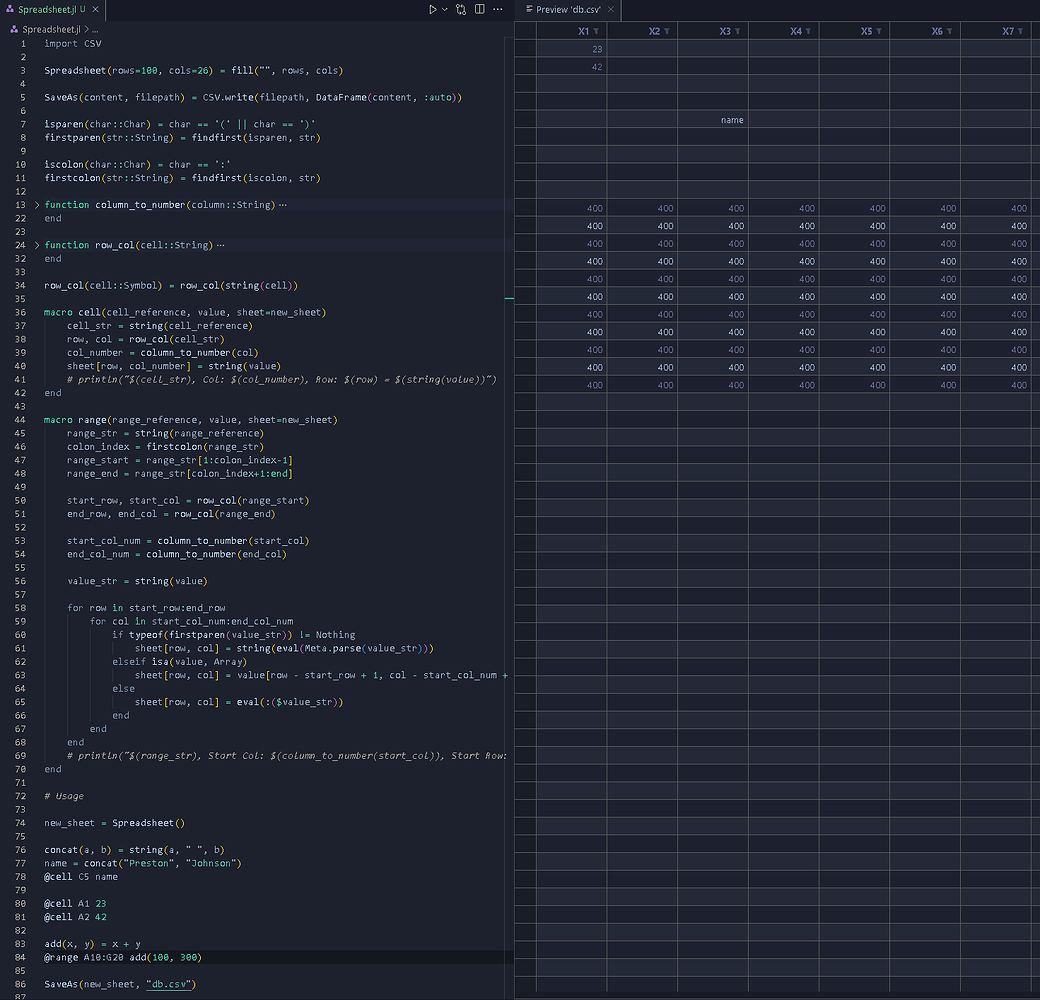Viewport: 1040px width, 1000px height.
Task: Open the run options dropdown arrow
Action: (x=443, y=9)
